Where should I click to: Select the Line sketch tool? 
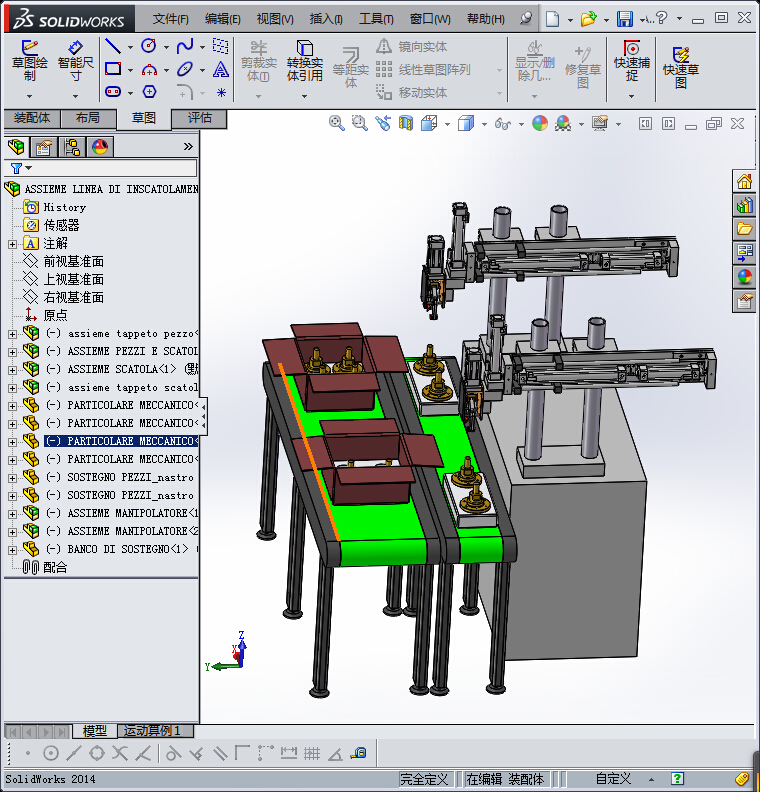113,46
